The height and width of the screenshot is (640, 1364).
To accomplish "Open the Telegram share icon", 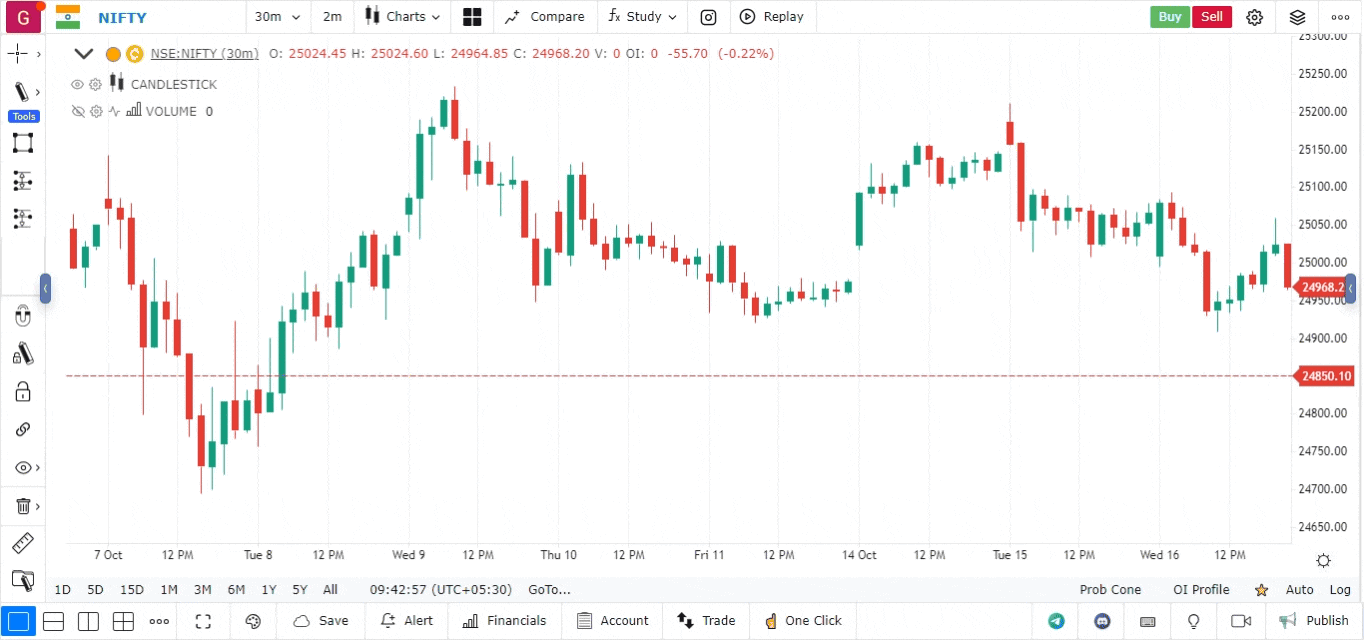I will click(x=1056, y=621).
